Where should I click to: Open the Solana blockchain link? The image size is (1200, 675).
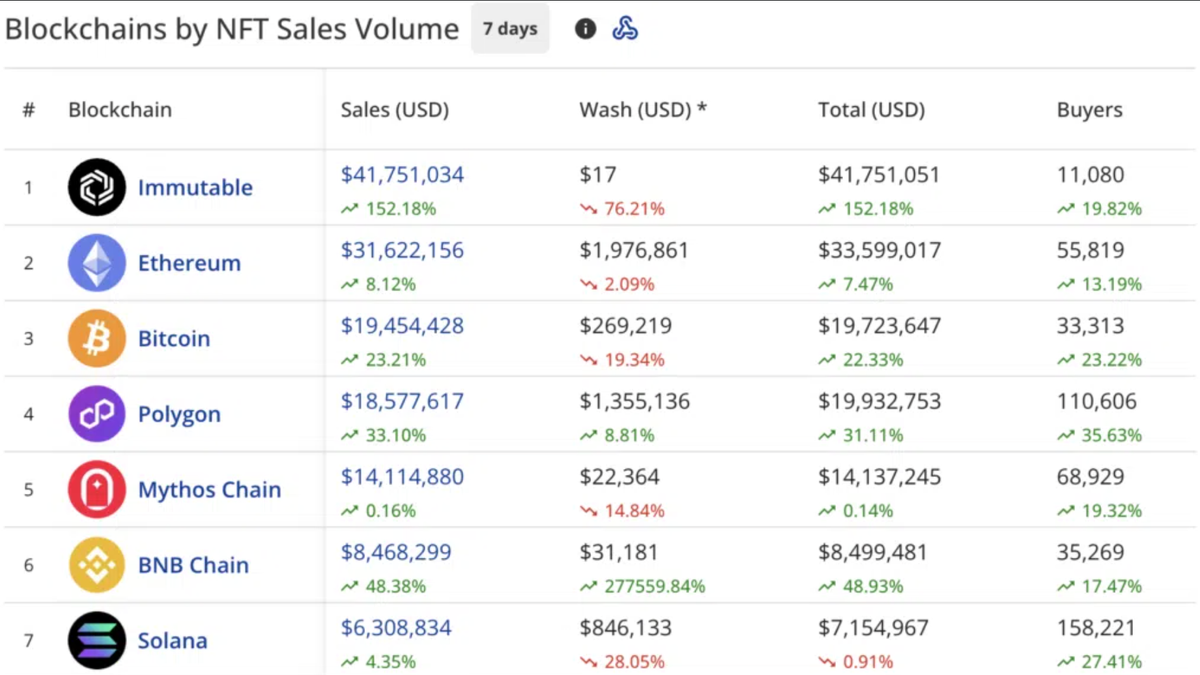[173, 640]
